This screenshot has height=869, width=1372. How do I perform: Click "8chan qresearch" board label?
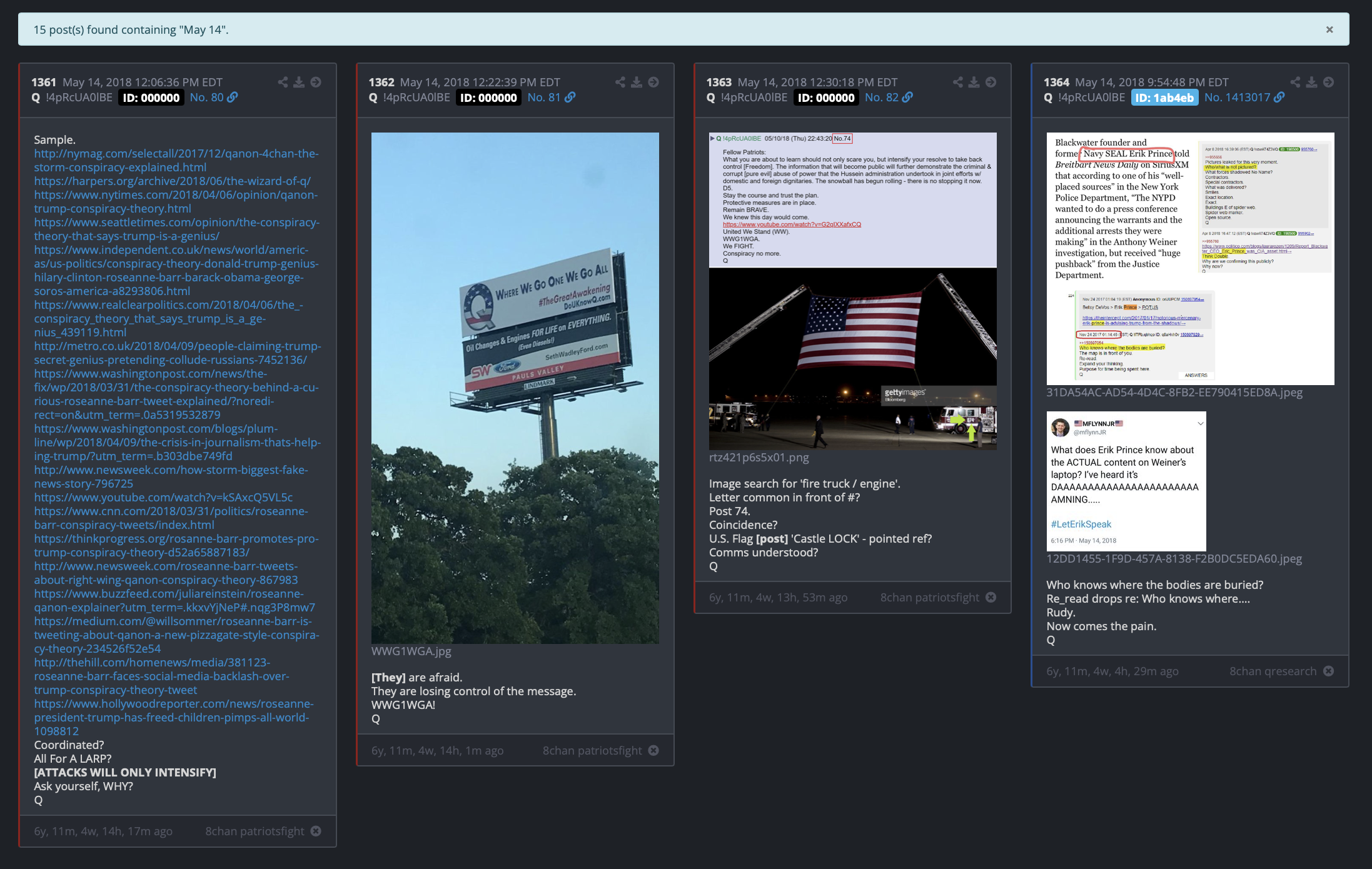click(x=1273, y=671)
